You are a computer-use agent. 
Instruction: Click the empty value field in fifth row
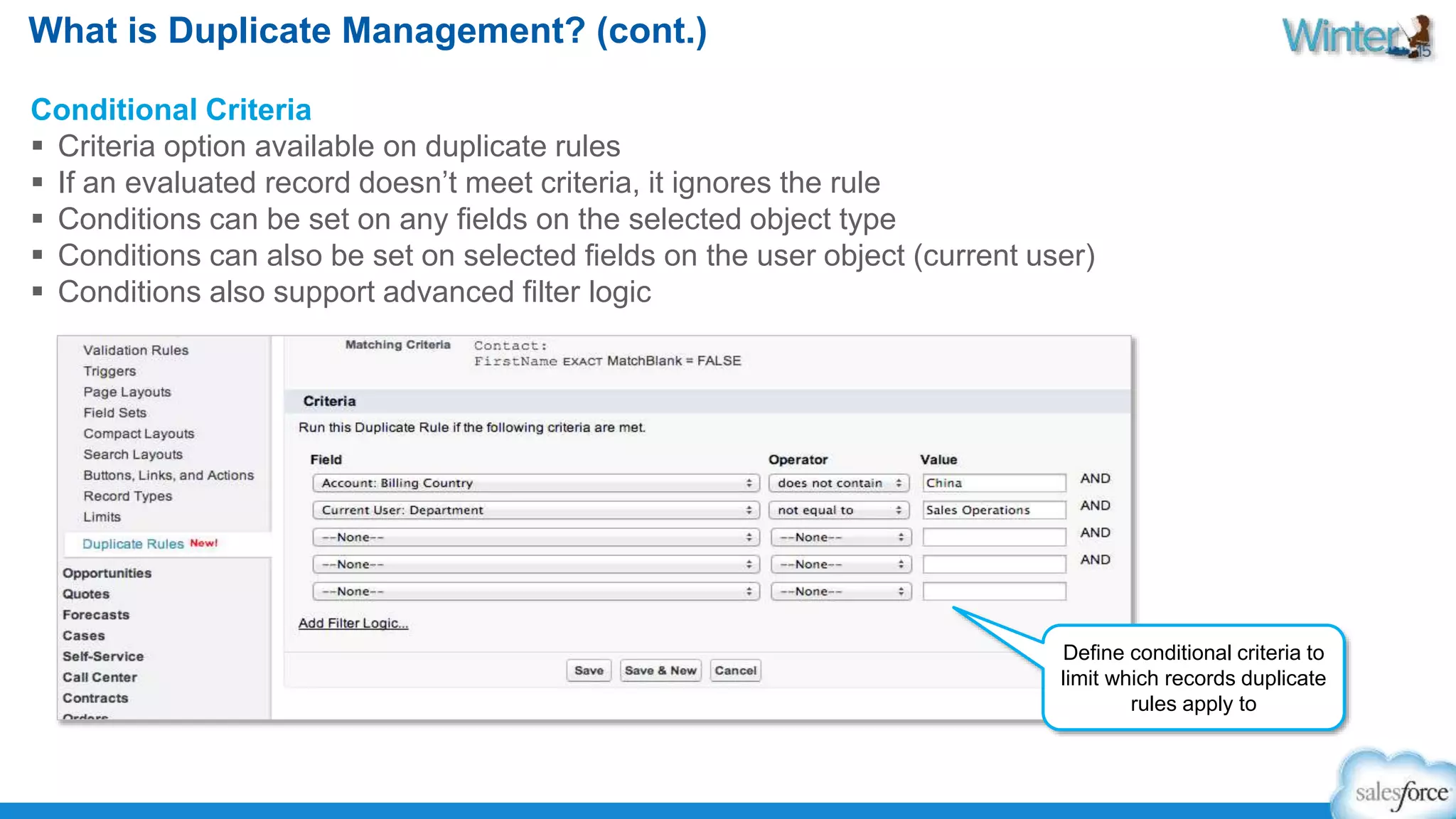[x=994, y=591]
